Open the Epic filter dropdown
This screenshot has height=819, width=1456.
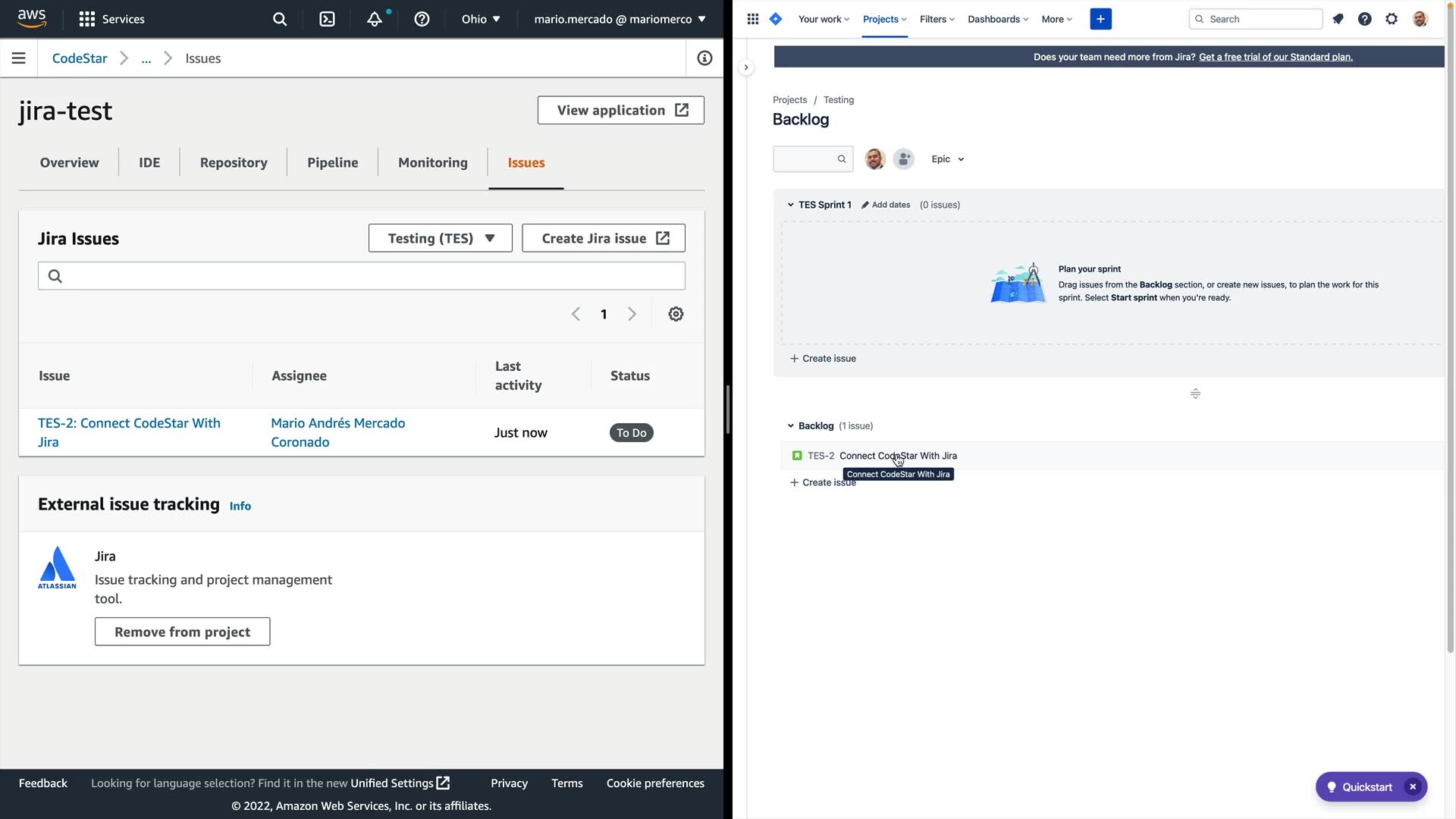(947, 159)
